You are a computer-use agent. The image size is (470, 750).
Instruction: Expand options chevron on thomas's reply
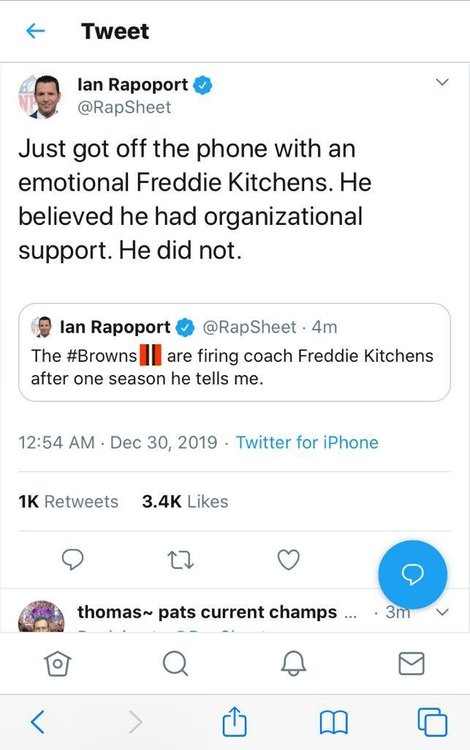(x=443, y=612)
